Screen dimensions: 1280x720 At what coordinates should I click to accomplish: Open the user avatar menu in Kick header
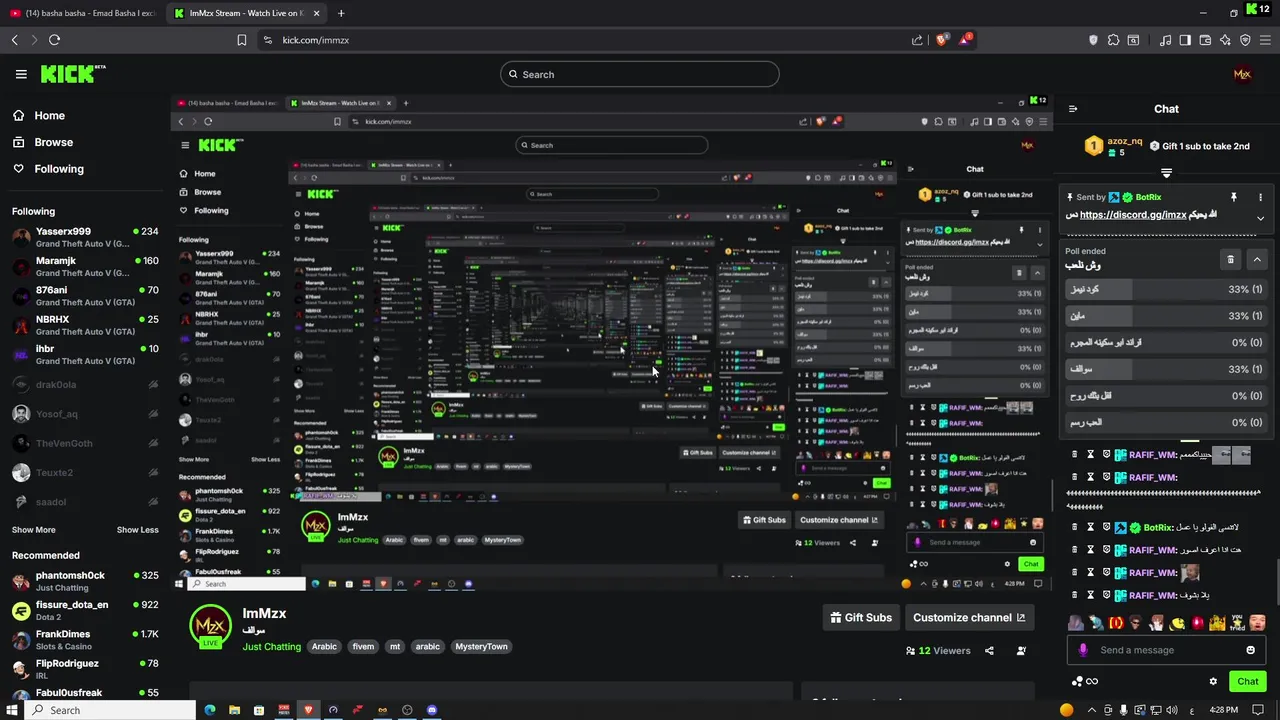pyautogui.click(x=1242, y=74)
